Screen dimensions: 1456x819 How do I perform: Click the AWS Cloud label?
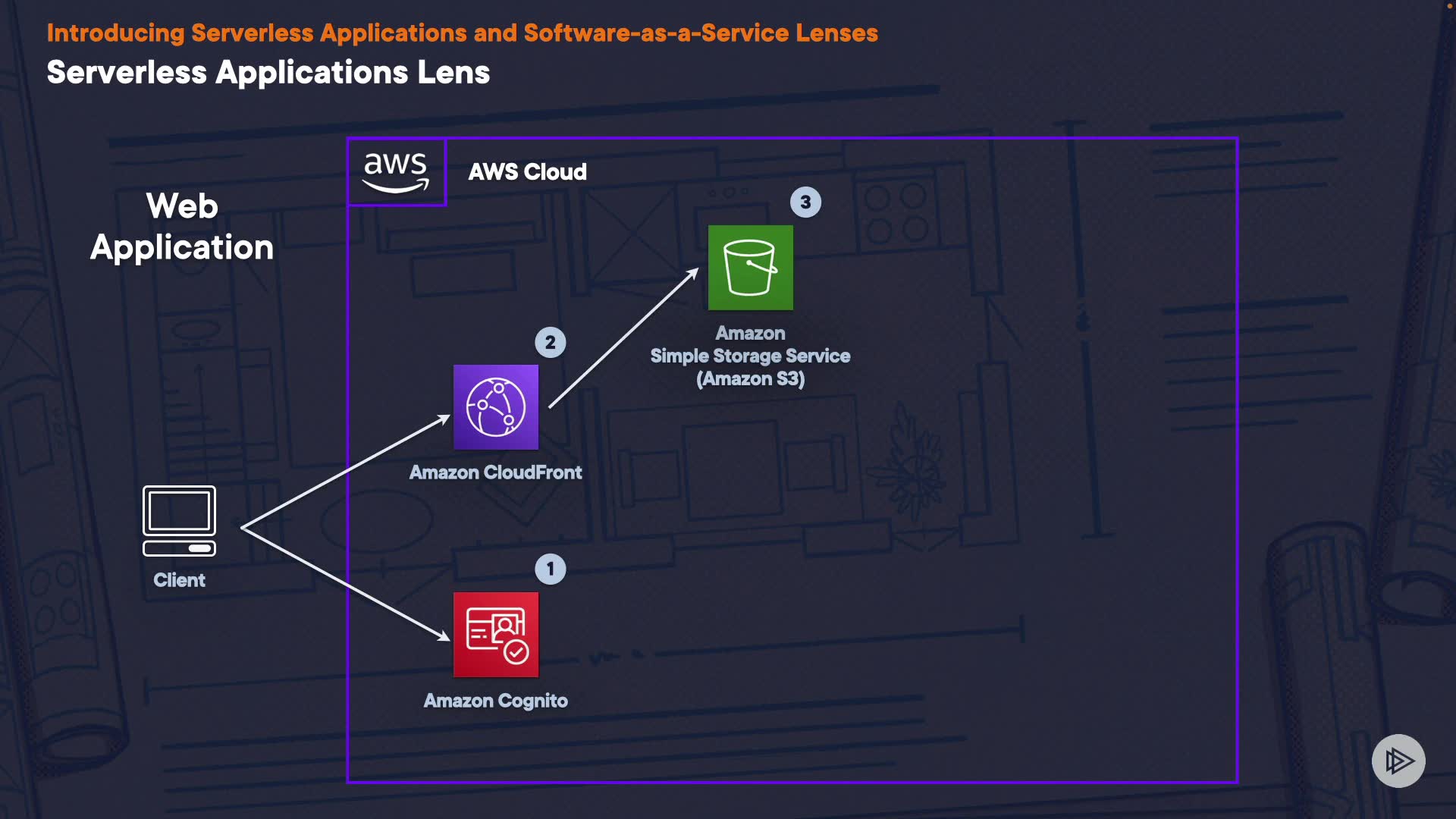(x=527, y=172)
